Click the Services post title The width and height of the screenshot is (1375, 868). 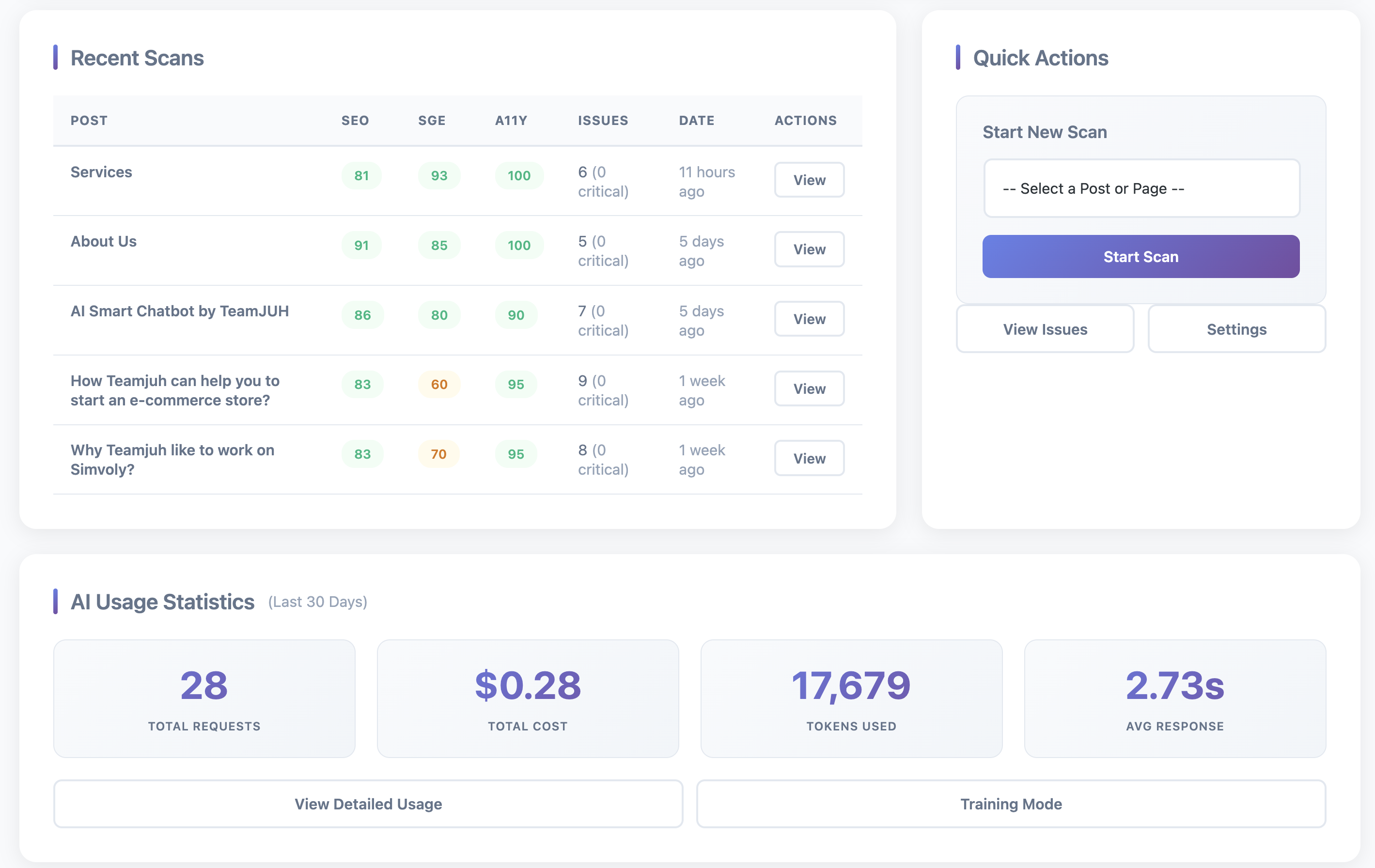(101, 172)
